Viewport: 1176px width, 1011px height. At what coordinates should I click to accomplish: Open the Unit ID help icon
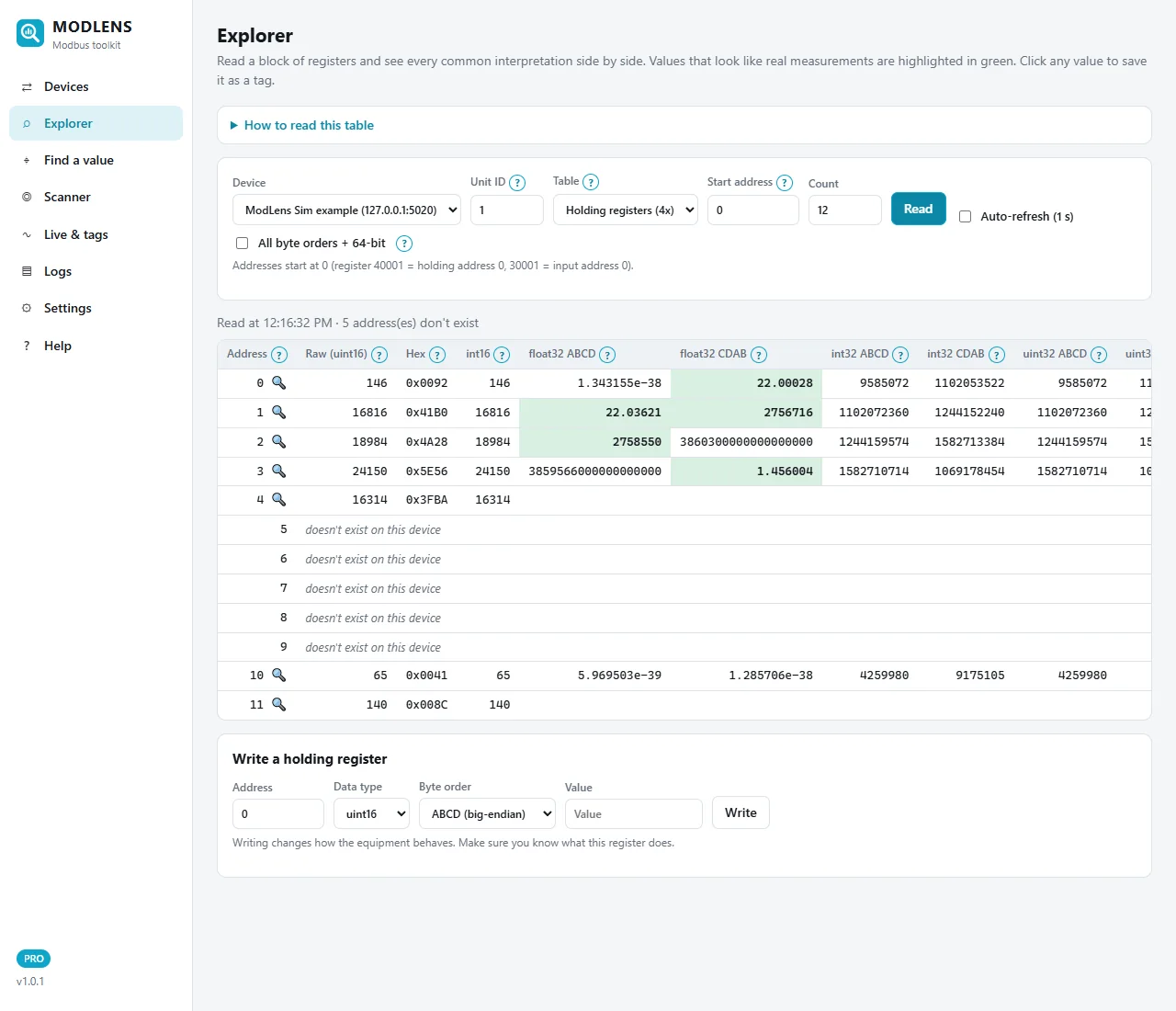pos(517,183)
